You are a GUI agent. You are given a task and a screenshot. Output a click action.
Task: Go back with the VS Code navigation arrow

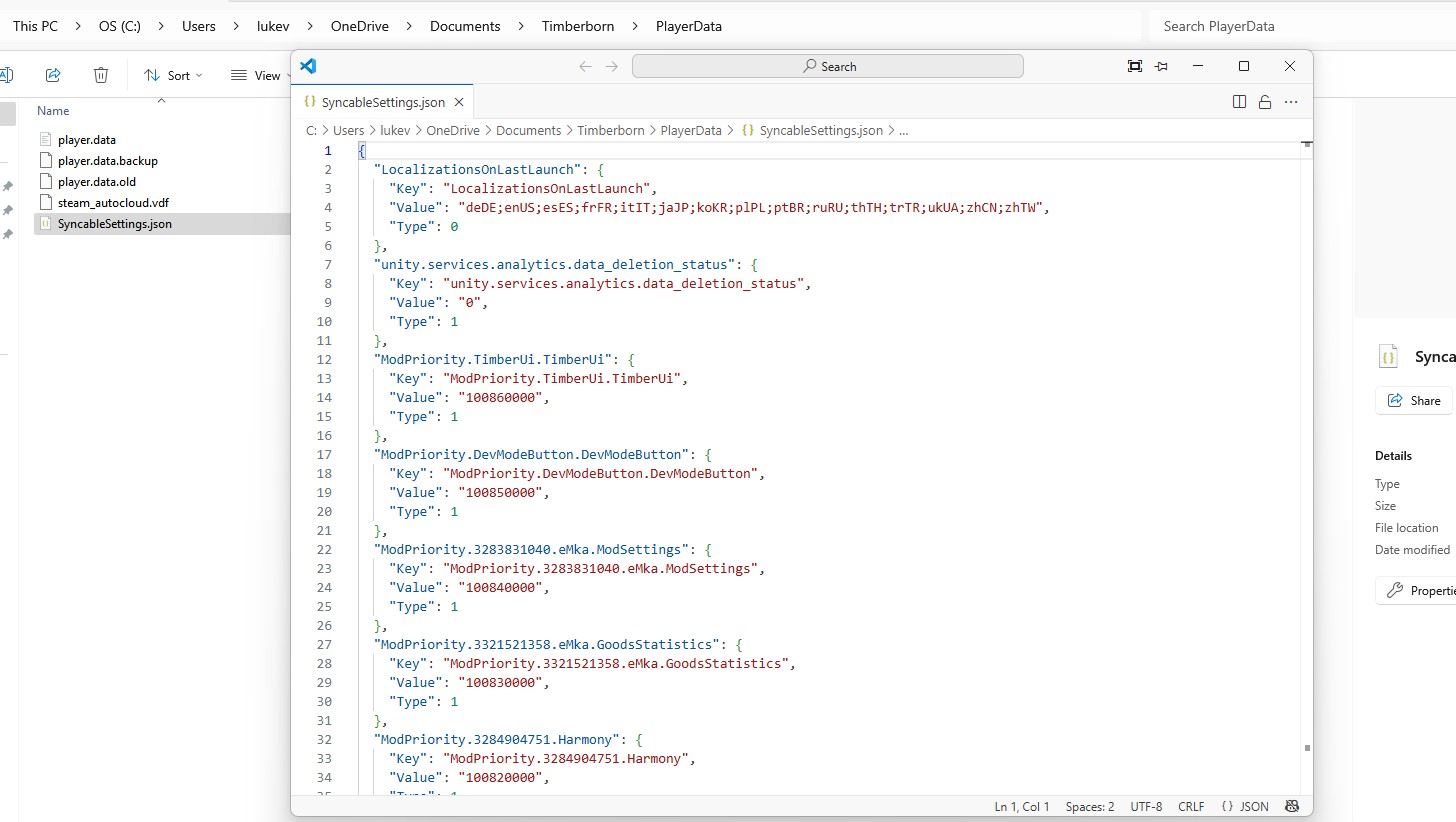[586, 66]
